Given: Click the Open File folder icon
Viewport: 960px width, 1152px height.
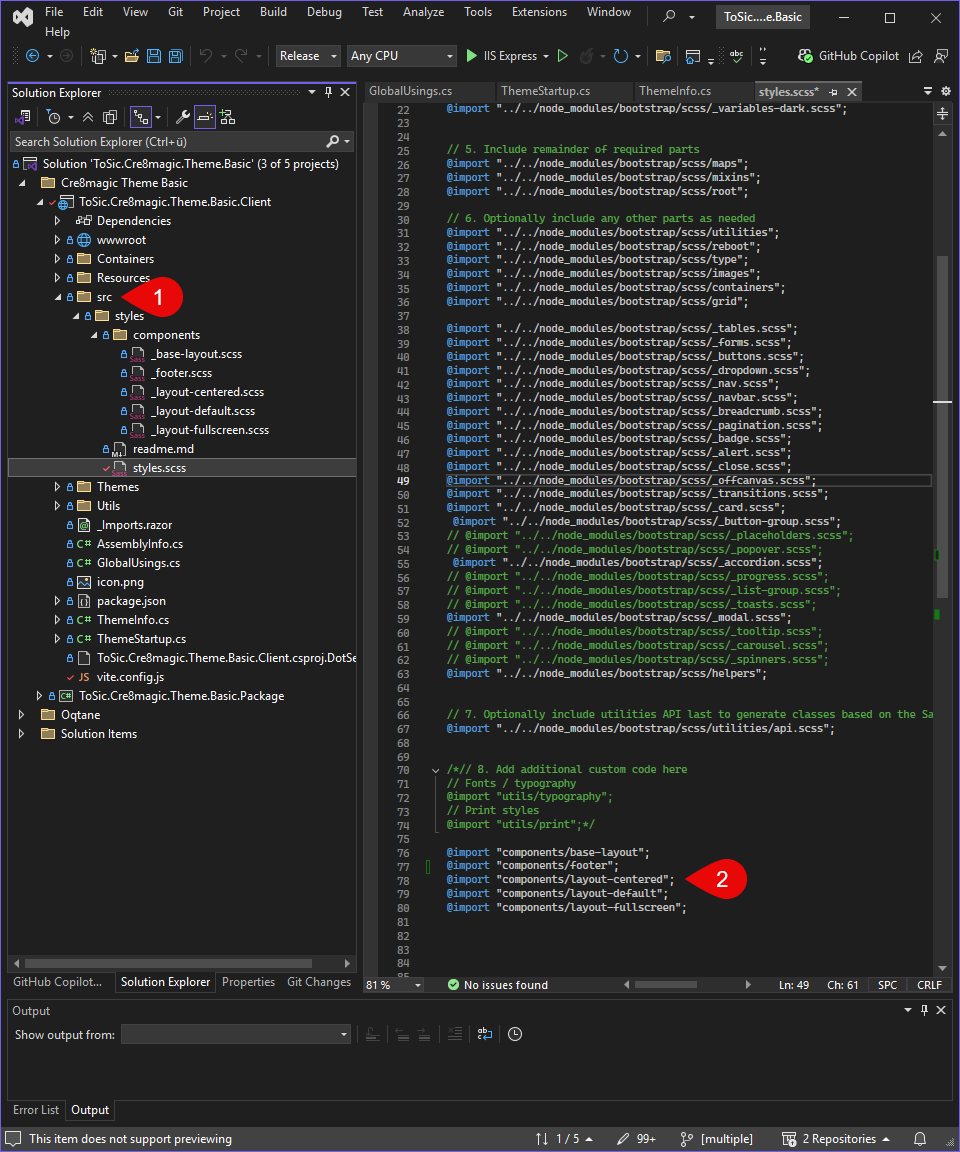Looking at the screenshot, I should click(x=132, y=56).
